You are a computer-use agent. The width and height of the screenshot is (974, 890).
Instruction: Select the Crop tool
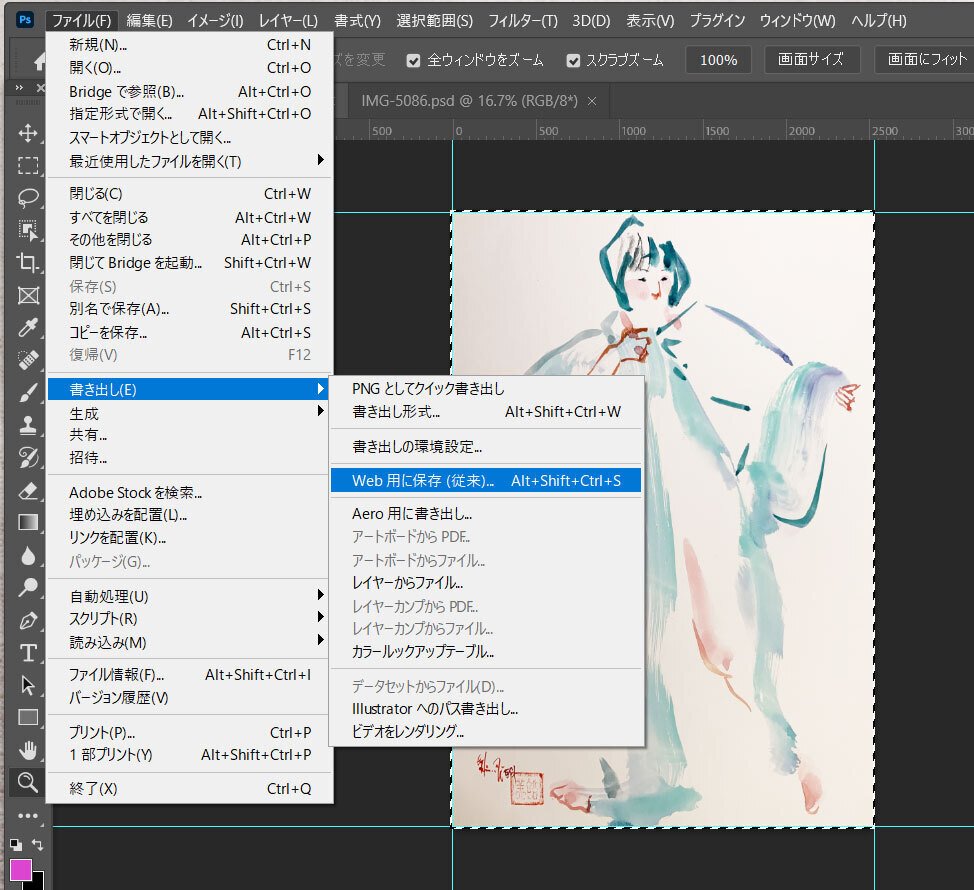[x=28, y=263]
